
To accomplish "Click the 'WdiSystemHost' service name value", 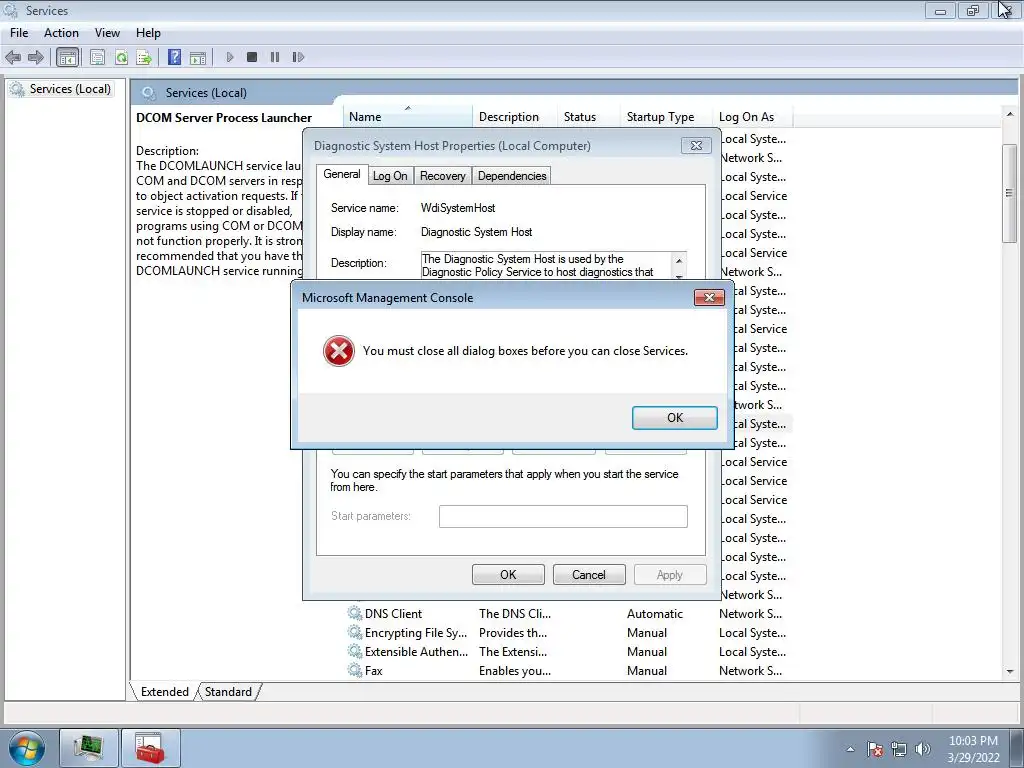I will pos(458,208).
